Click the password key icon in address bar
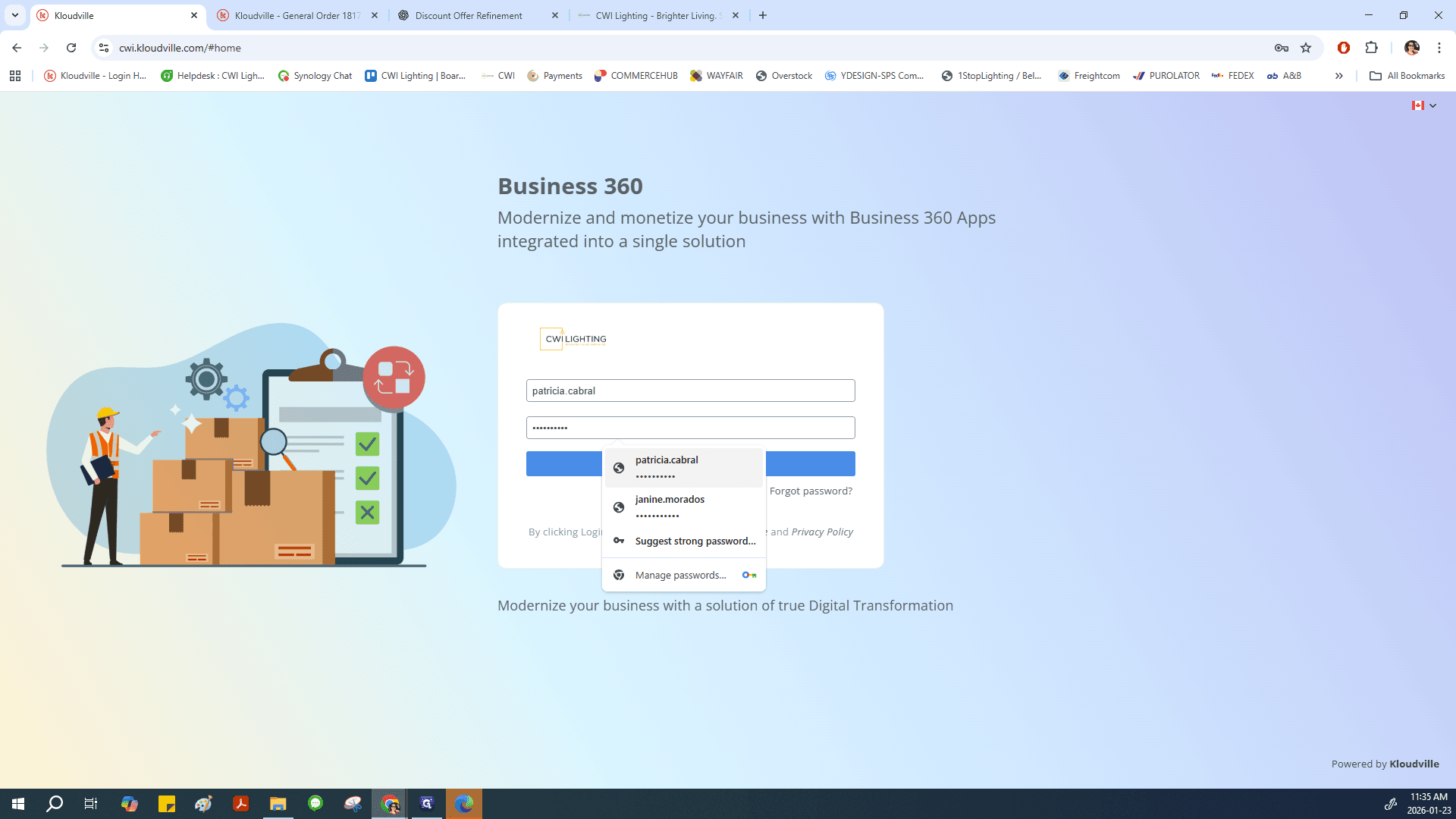Screen dimensions: 1456x819 click(x=1281, y=48)
